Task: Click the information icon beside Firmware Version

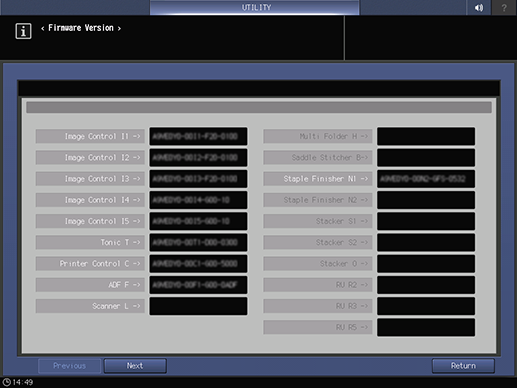Action: (x=23, y=31)
